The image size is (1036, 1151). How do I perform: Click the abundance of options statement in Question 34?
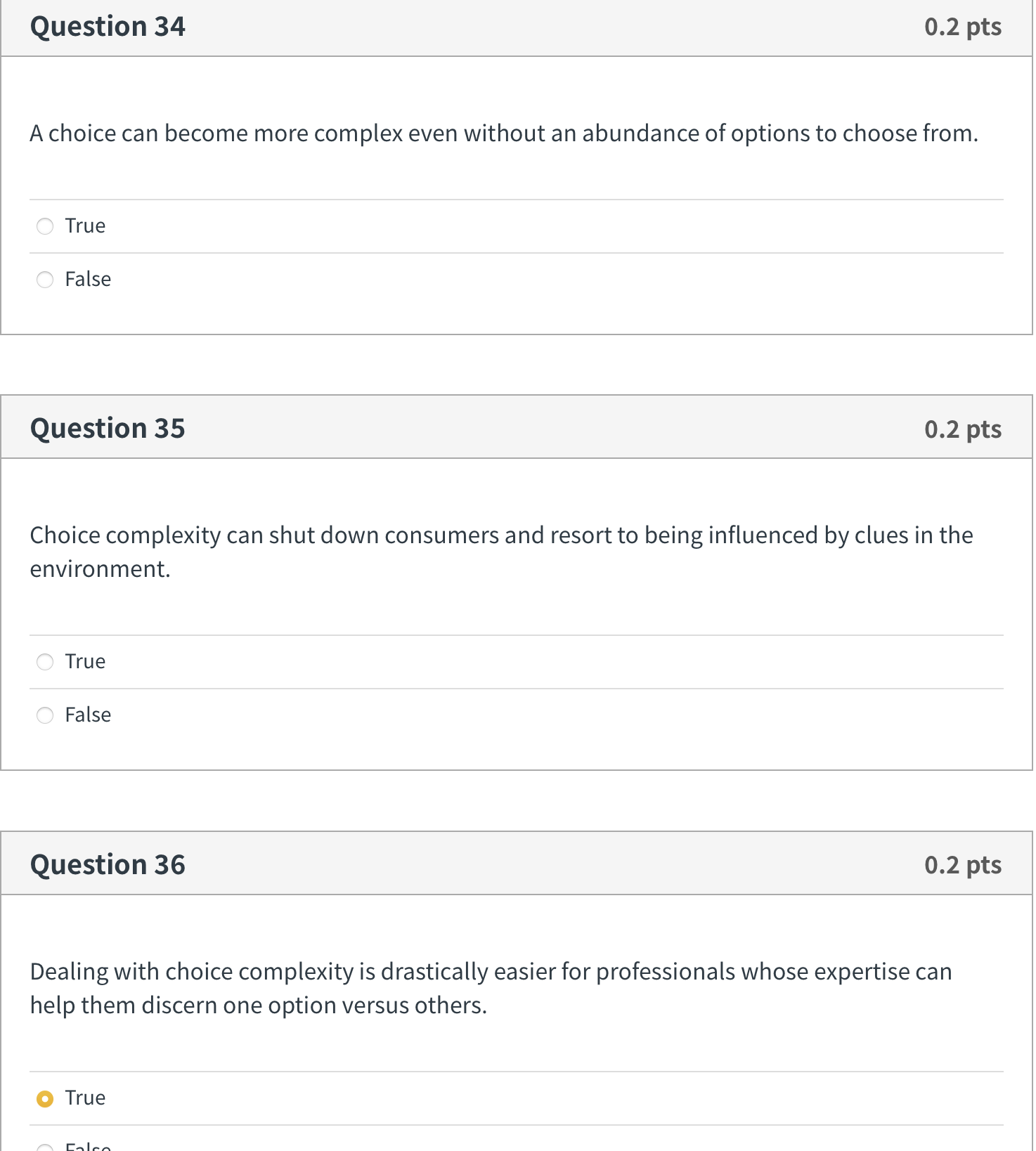point(503,133)
